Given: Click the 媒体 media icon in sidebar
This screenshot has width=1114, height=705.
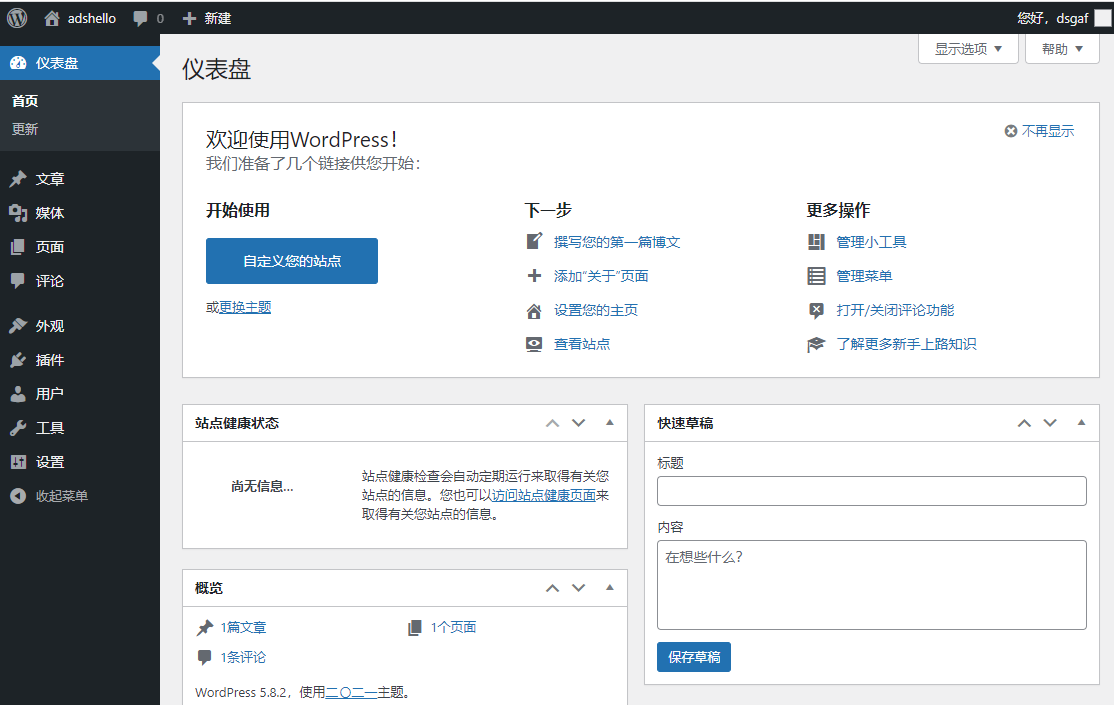Looking at the screenshot, I should coord(18,213).
